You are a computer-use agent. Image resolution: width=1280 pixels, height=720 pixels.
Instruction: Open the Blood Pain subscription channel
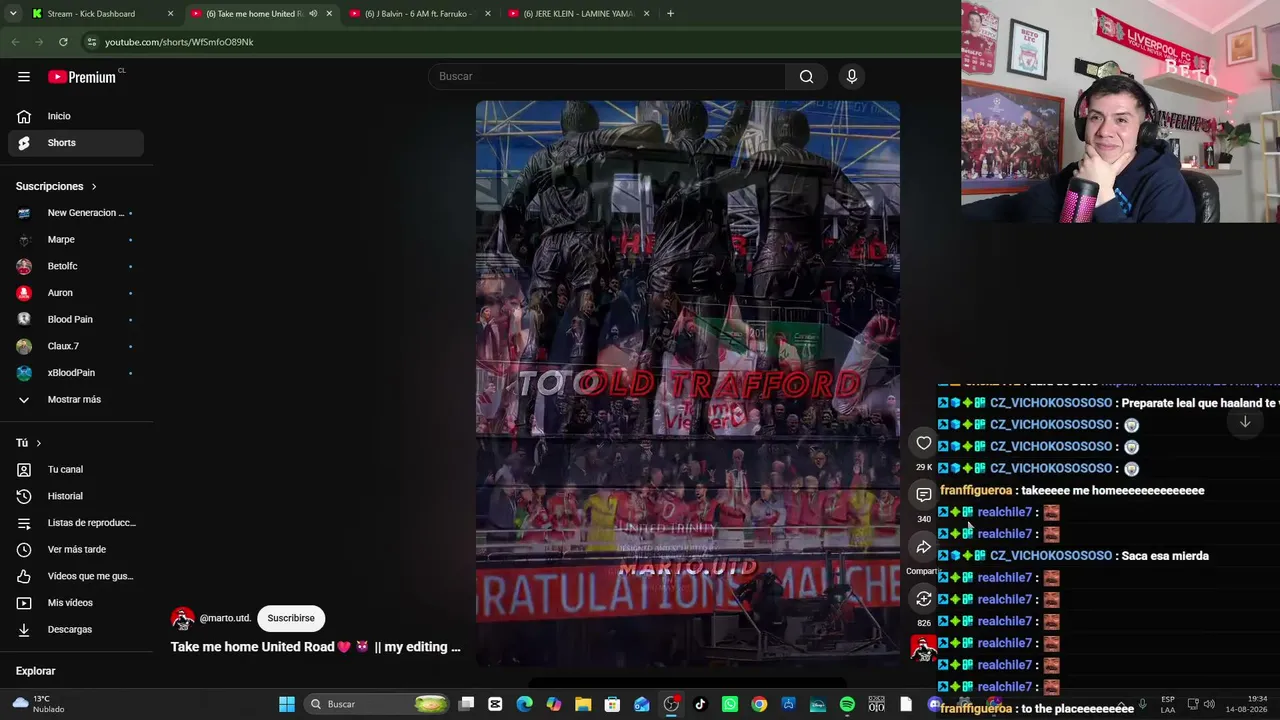point(76,319)
